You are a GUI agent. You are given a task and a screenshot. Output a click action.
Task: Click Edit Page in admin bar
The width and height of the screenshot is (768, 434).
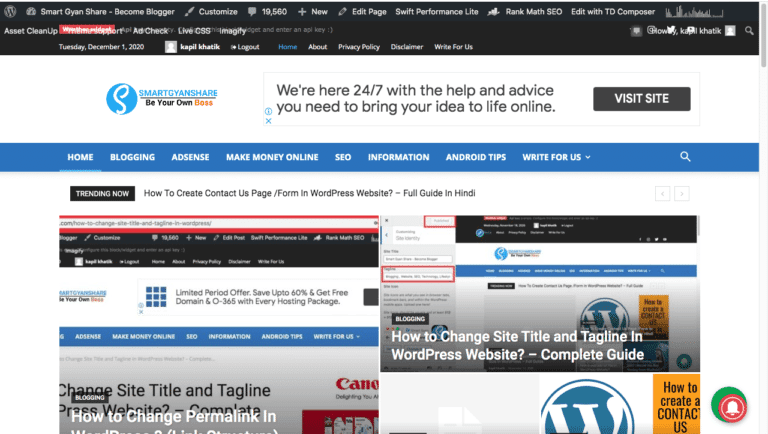(362, 11)
